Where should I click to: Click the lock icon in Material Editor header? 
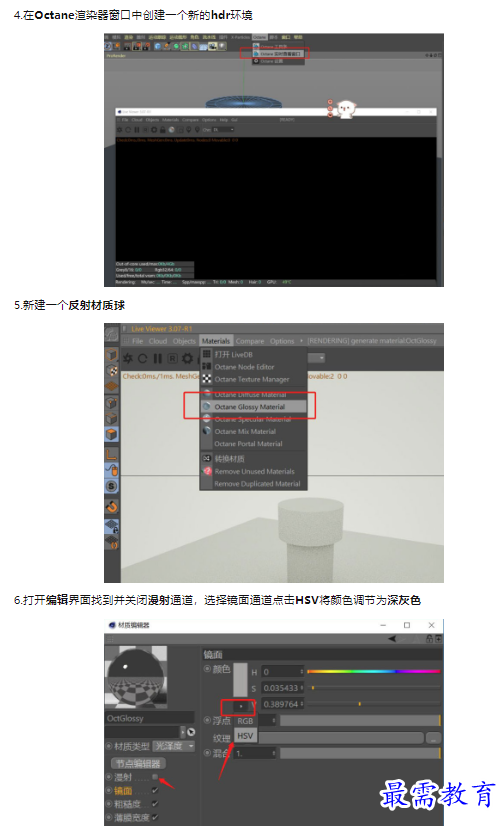430,638
